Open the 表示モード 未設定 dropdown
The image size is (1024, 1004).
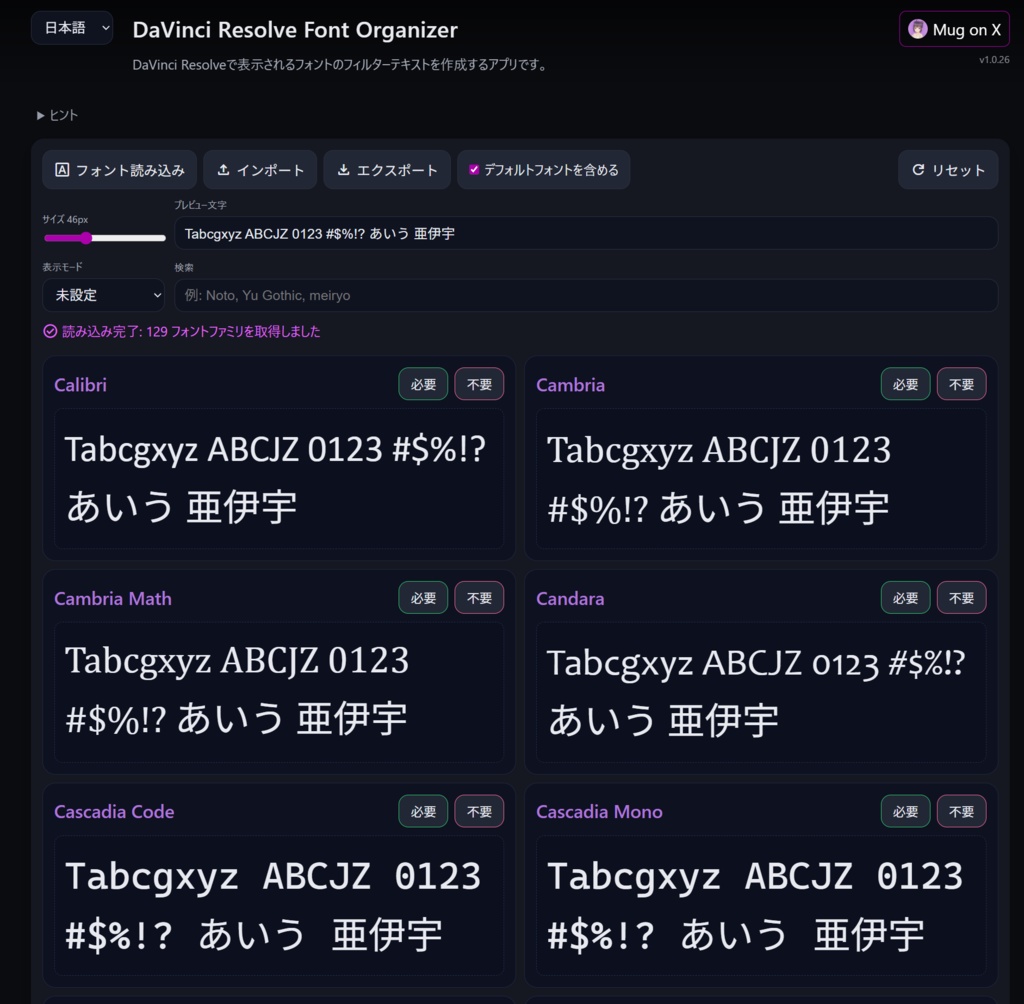point(104,295)
